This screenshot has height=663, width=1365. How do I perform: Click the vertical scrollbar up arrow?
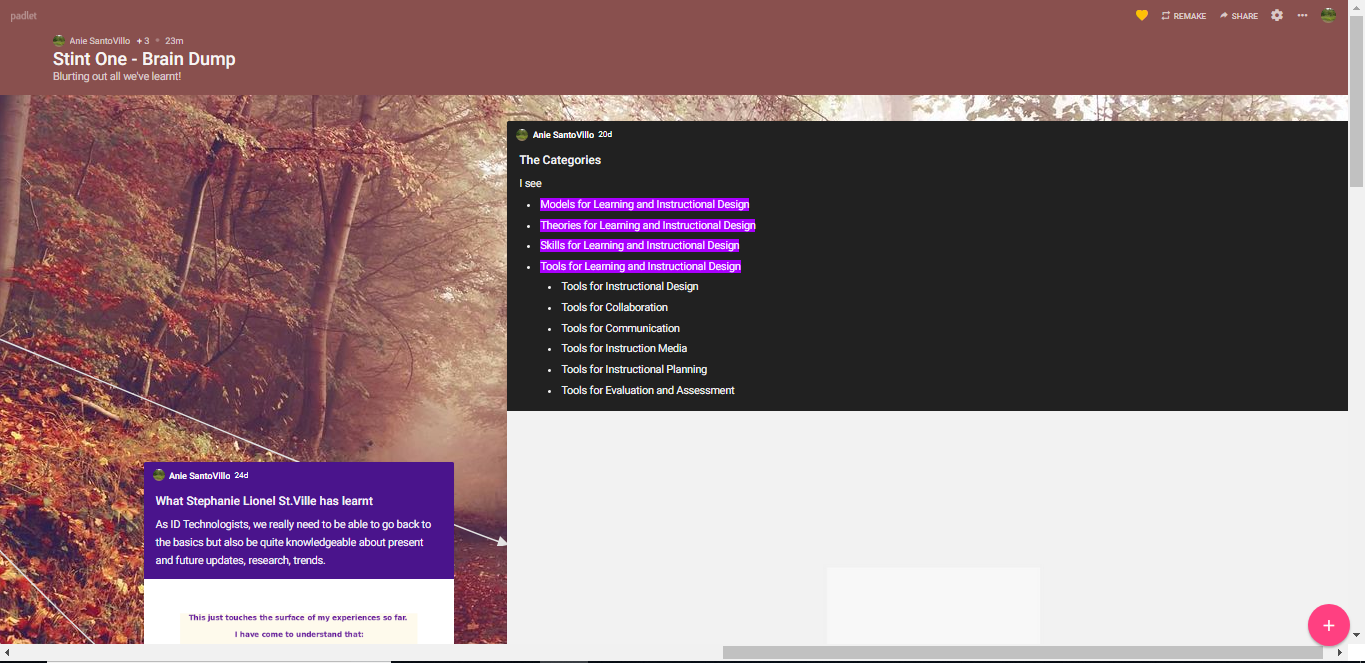coord(1356,7)
